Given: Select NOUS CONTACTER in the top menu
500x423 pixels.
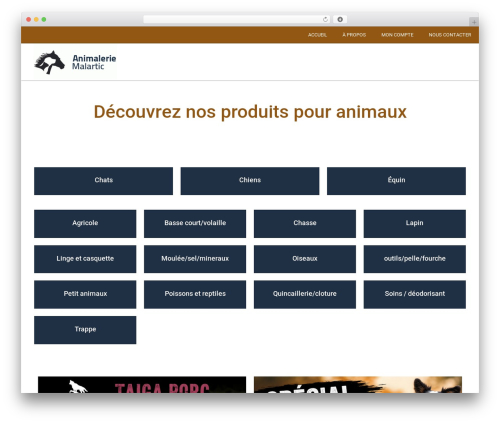Looking at the screenshot, I should coord(450,35).
